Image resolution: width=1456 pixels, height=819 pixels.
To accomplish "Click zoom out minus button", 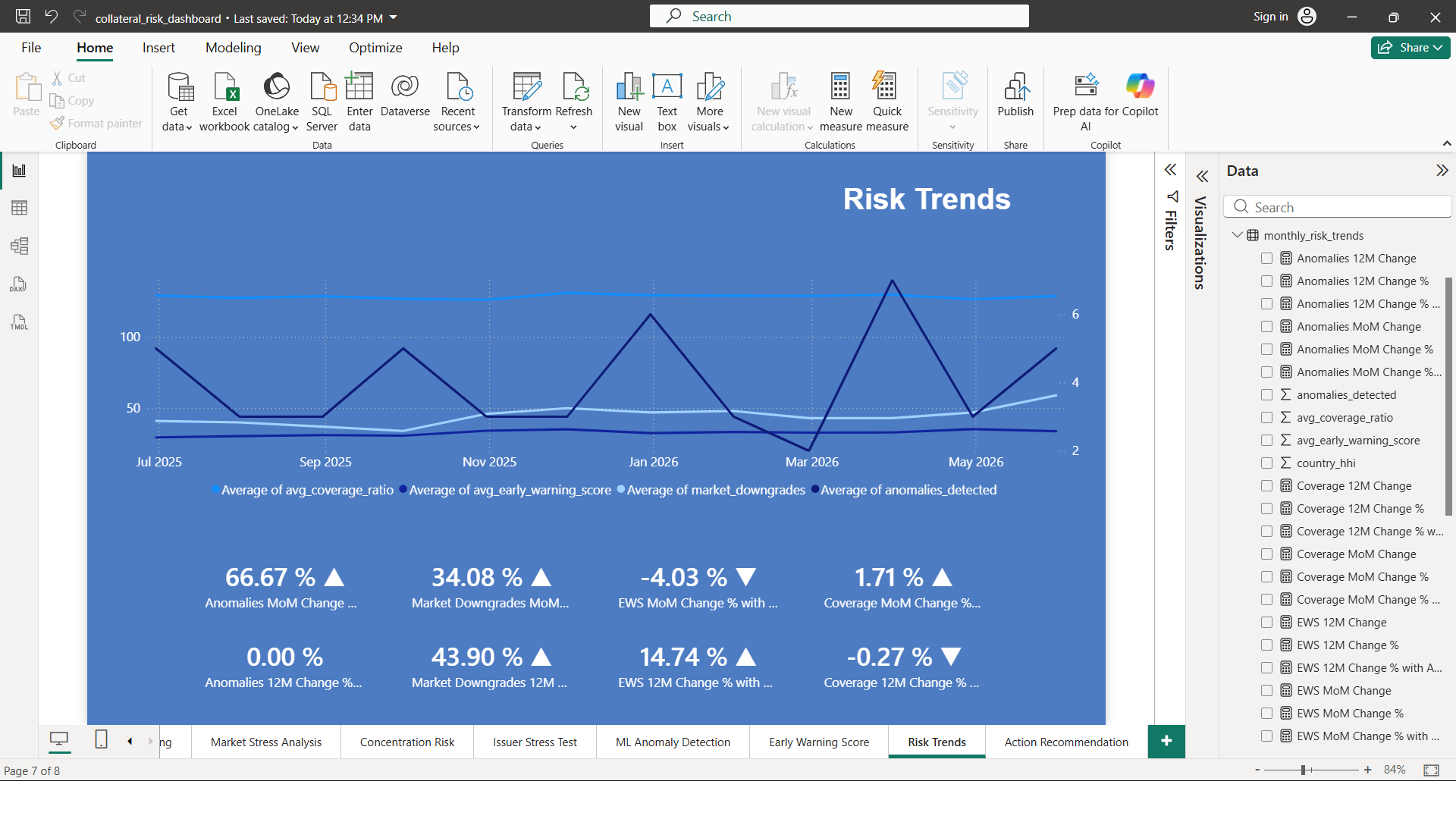I will pos(1257,770).
